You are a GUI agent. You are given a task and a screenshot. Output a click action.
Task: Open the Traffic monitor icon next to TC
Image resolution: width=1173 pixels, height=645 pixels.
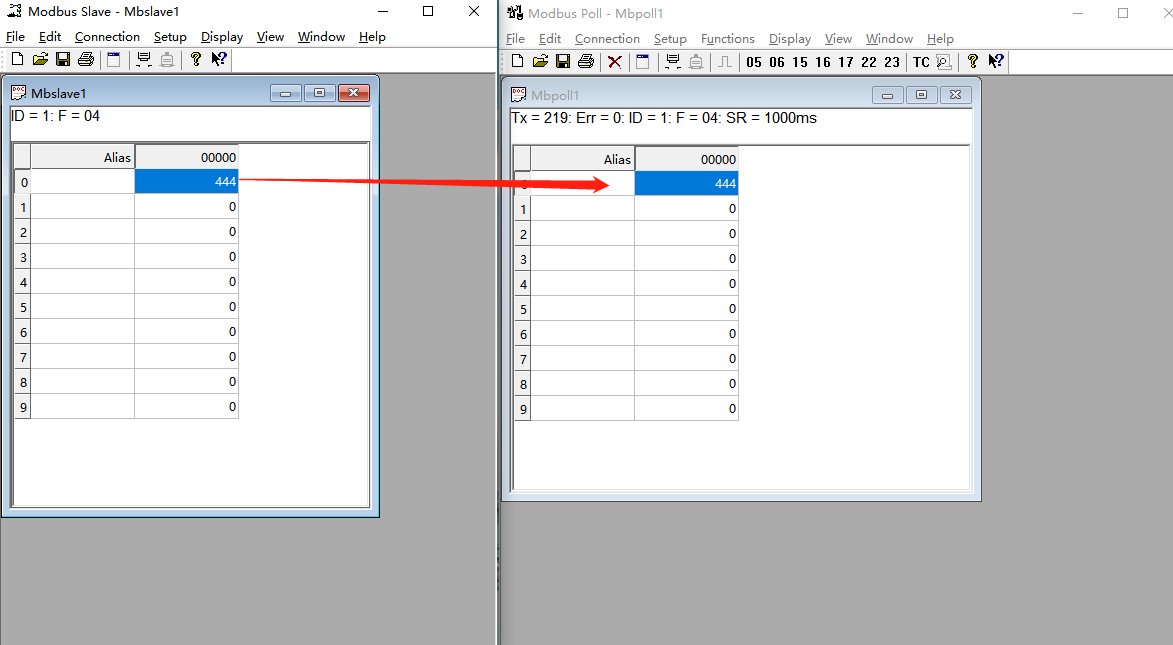[943, 62]
